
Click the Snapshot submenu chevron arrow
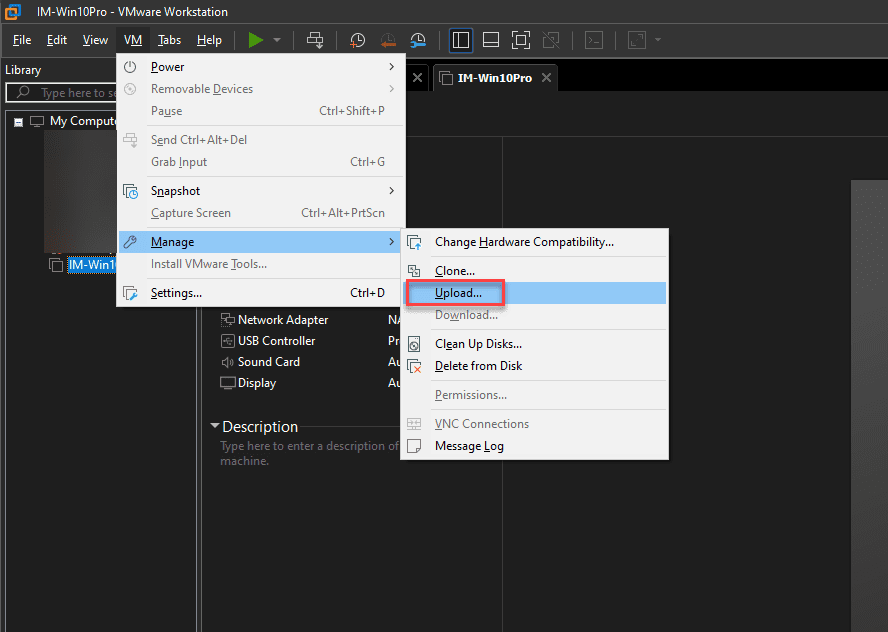[391, 191]
